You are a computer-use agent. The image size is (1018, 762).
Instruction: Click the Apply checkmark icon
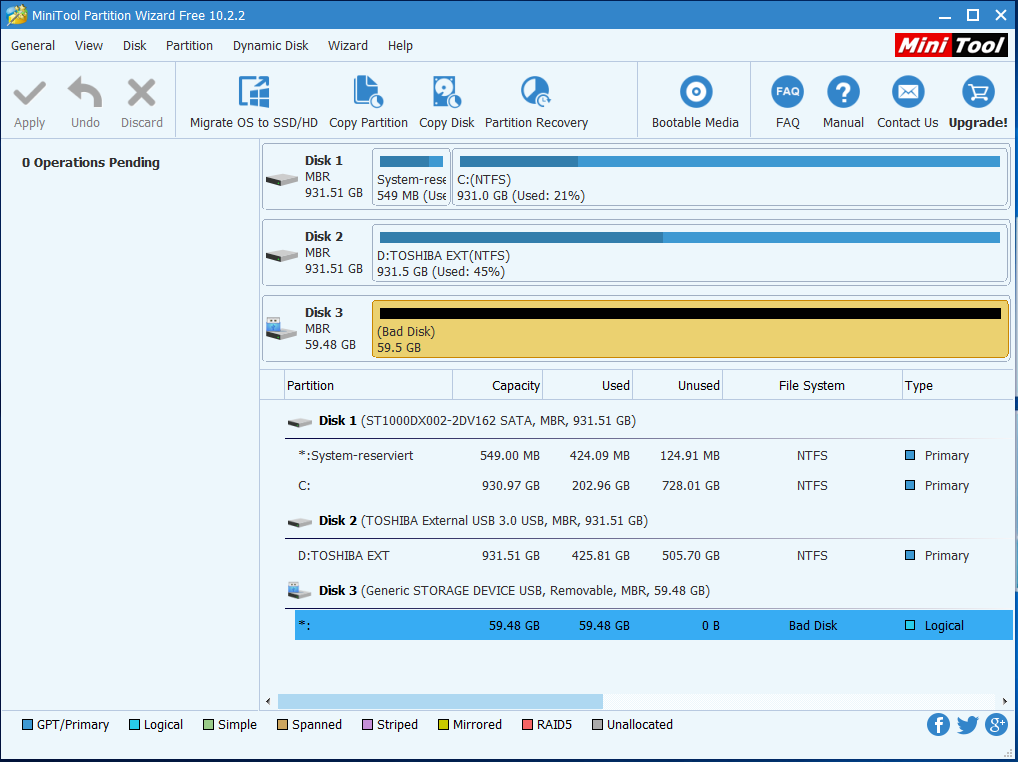[x=30, y=93]
